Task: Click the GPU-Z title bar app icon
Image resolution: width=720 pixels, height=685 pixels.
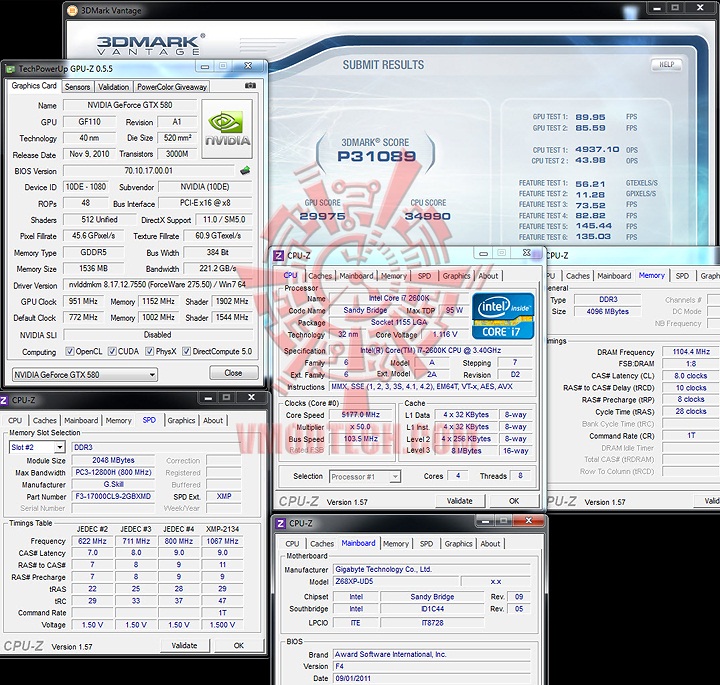Action: click(11, 69)
